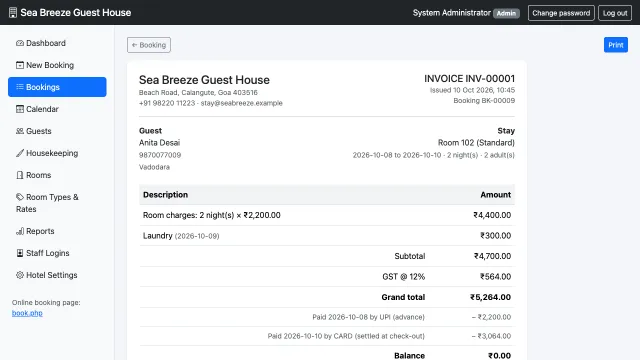Click the Guests people icon
The width and height of the screenshot is (640, 360).
[20, 131]
